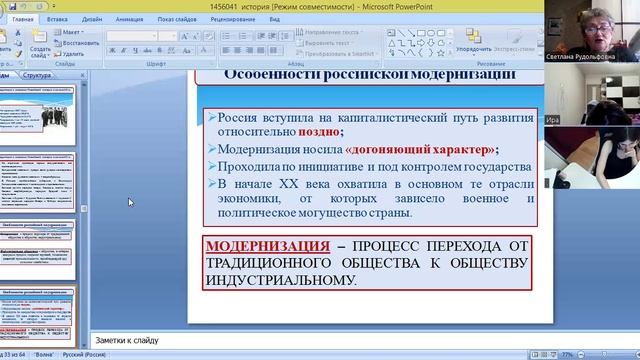Open the Вставка ribbon tab
Viewport: 640px width, 360px height.
point(57,19)
